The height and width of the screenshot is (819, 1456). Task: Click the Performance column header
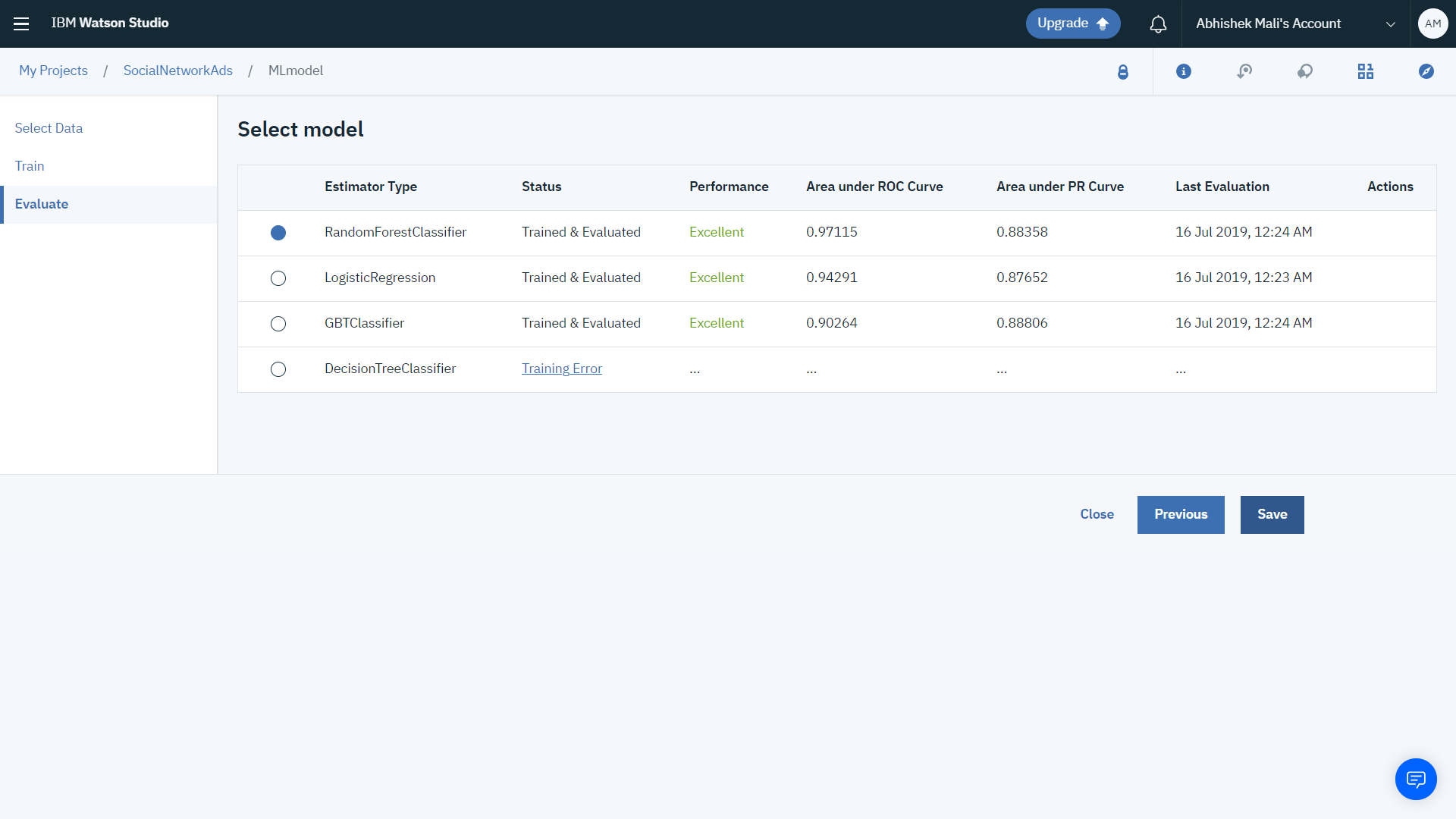coord(729,187)
